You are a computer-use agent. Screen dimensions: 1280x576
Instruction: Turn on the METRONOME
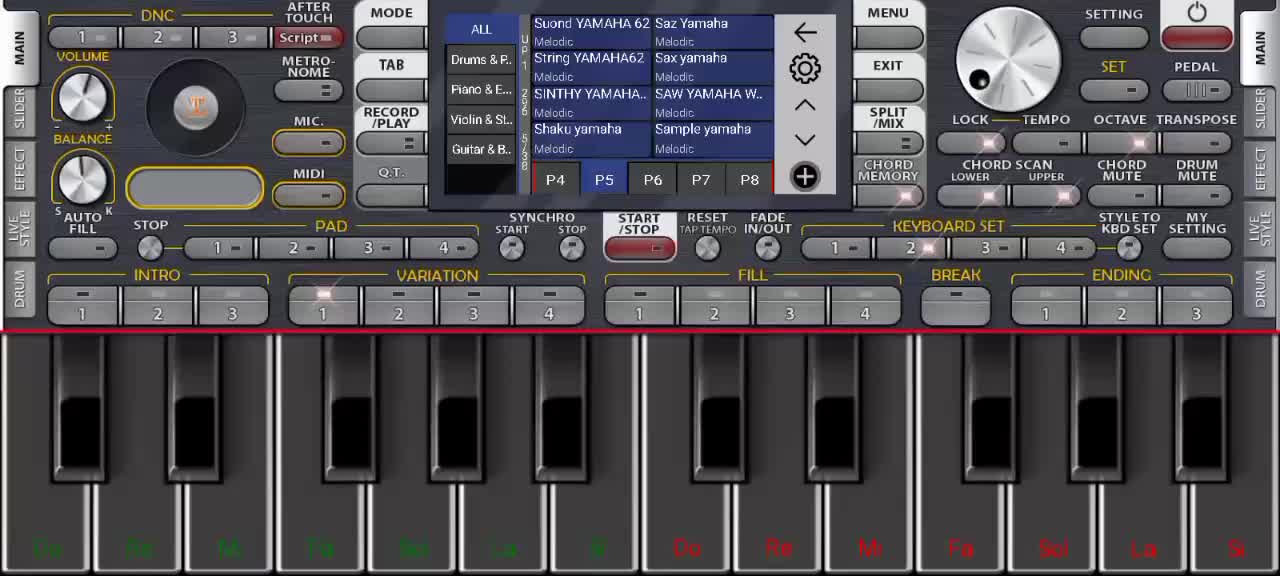tap(308, 90)
